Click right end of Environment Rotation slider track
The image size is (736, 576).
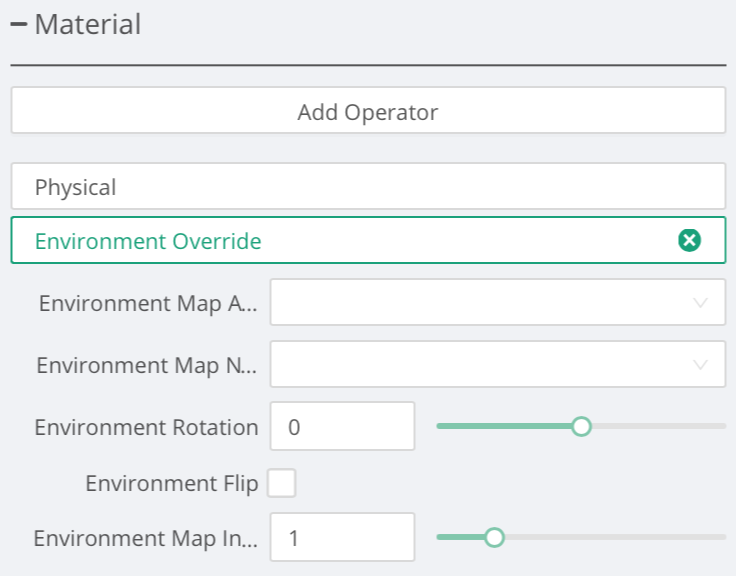pyautogui.click(x=718, y=427)
